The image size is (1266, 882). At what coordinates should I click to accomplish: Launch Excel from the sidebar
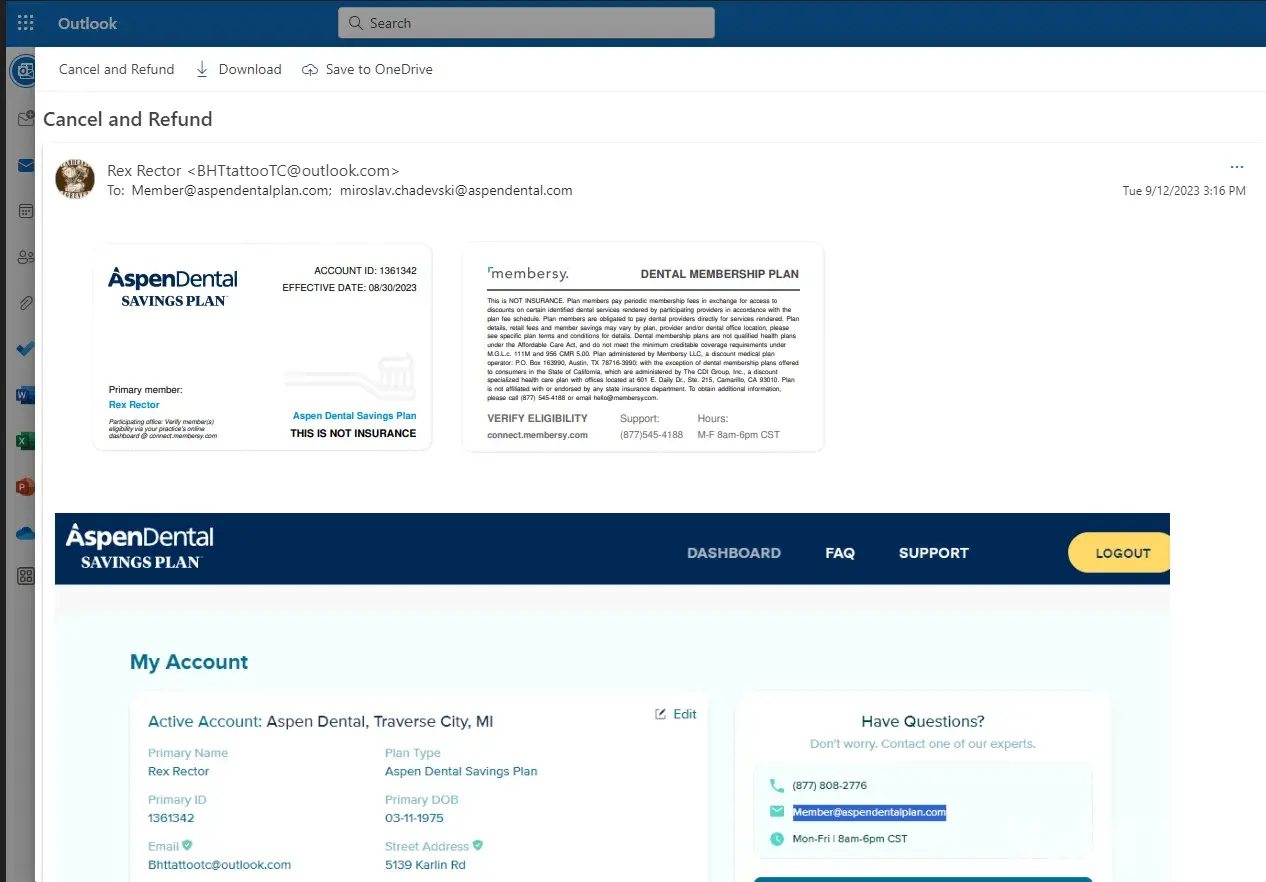tap(26, 441)
